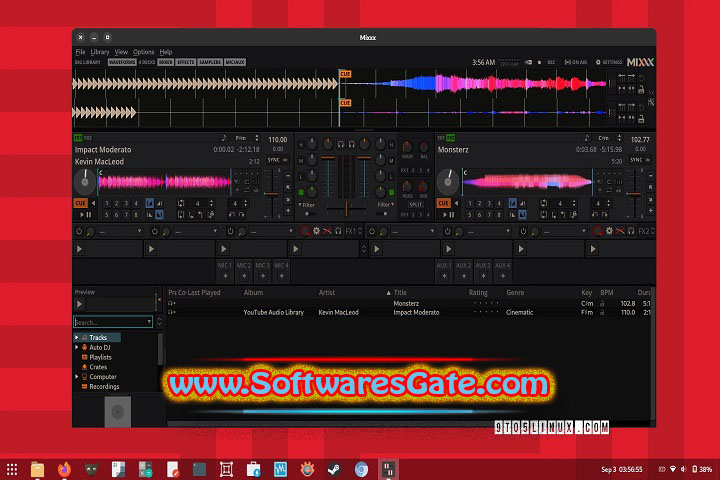The image size is (720, 480).
Task: Click the headphone icon in FX1 unit
Action: (338, 231)
